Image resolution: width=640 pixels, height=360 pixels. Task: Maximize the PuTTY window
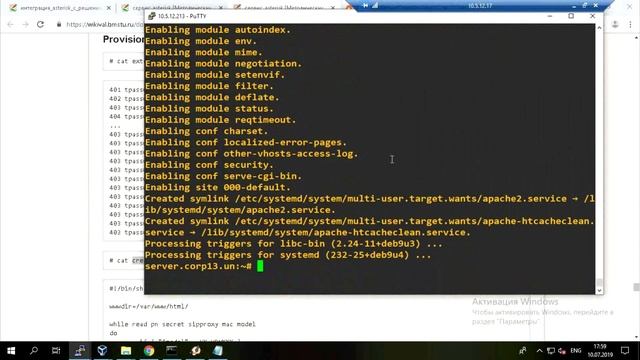coord(571,16)
